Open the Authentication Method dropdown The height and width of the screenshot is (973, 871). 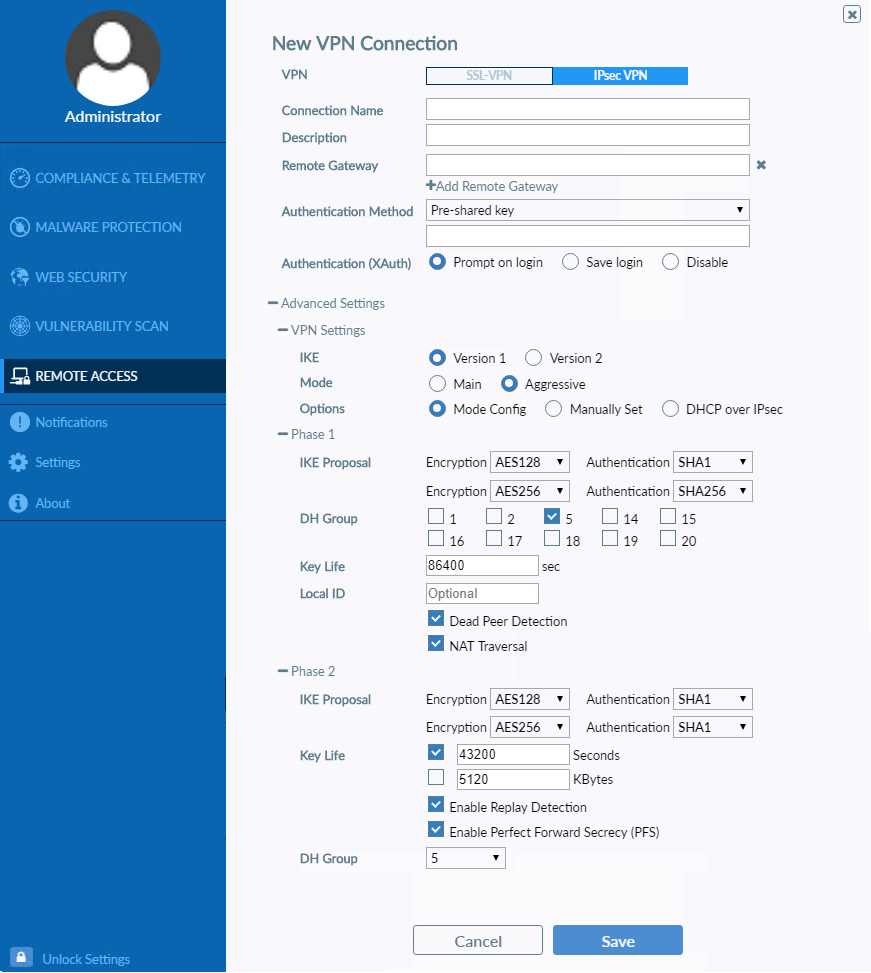tap(587, 210)
